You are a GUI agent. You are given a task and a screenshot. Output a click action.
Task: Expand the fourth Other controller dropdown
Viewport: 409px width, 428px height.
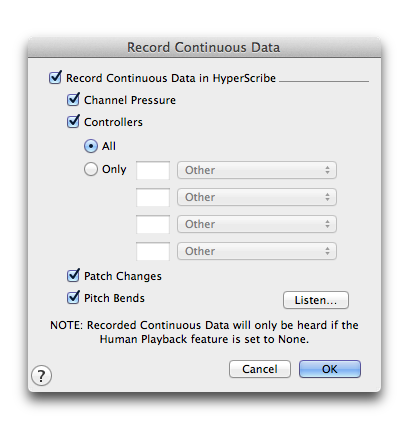[257, 251]
